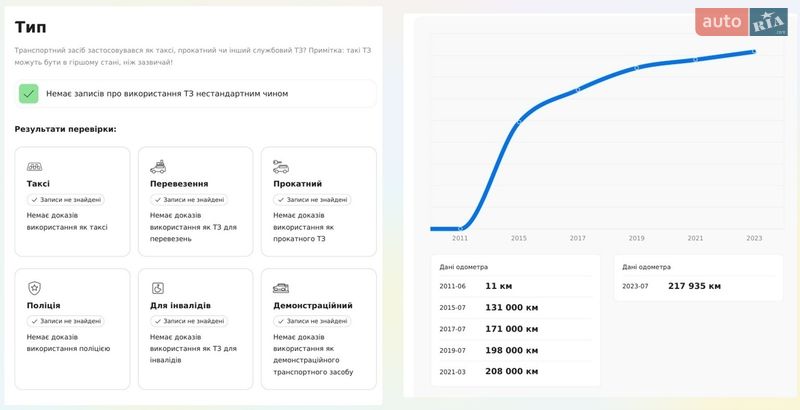Viewport: 800px width, 410px height.
Task: Select the 2015-07 odometer row with 131 000 км
Action: (x=511, y=307)
